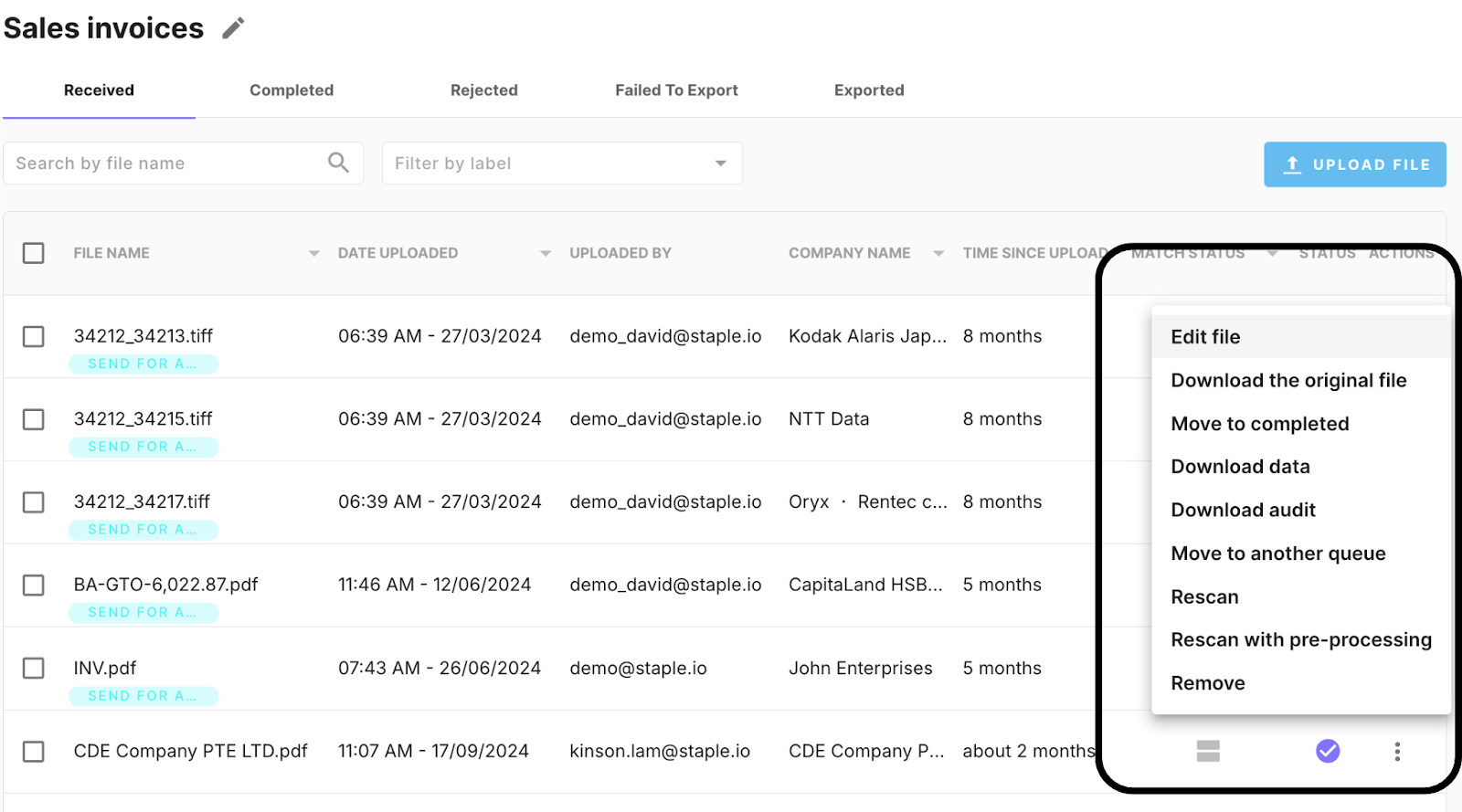Open file INV.pdf
This screenshot has width=1462, height=812.
(105, 668)
